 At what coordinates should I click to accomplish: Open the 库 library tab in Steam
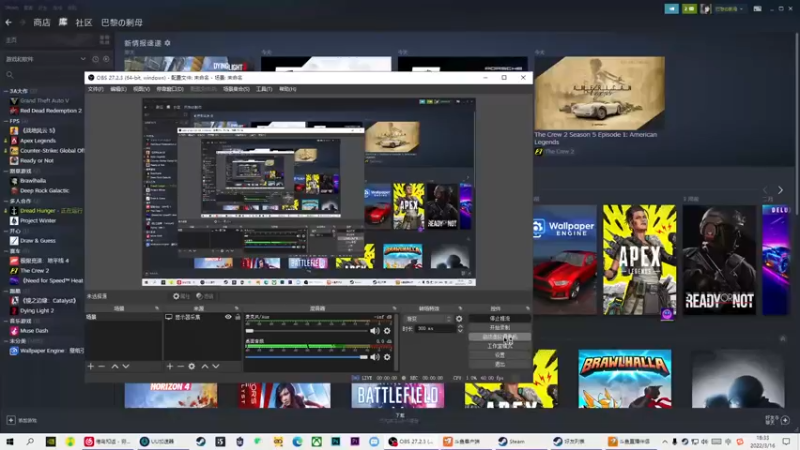click(x=63, y=22)
